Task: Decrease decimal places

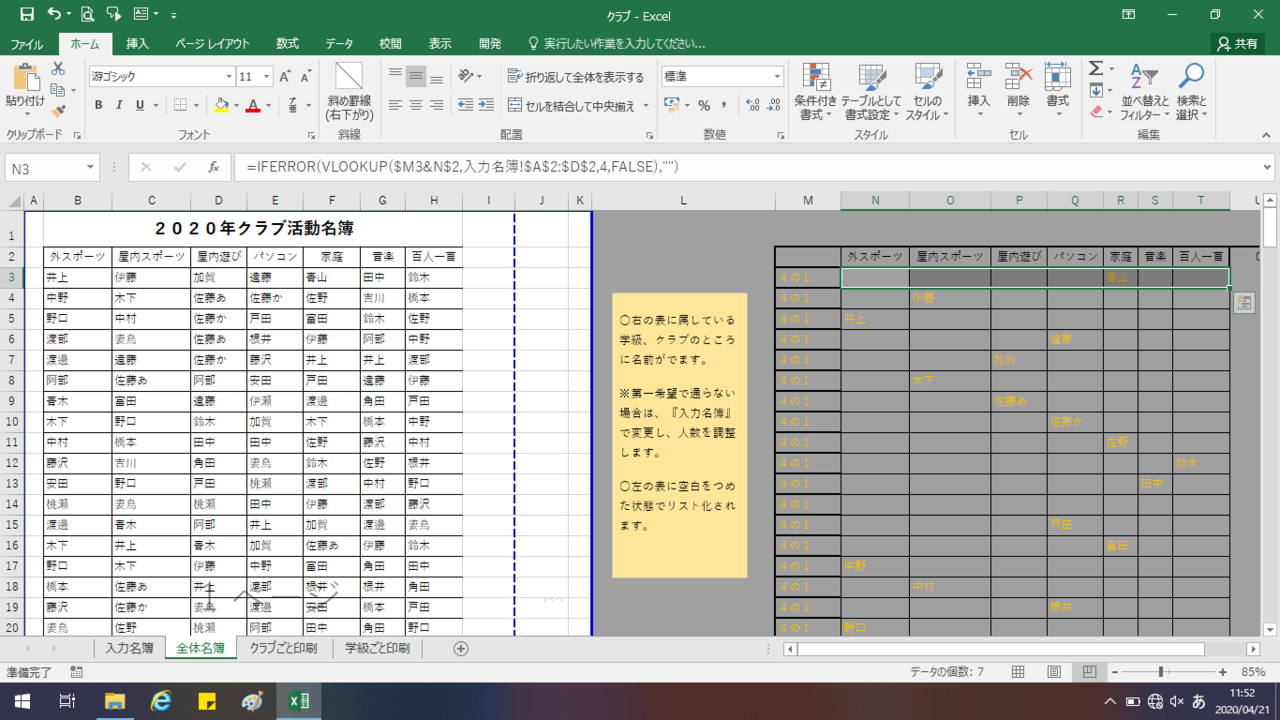Action: [773, 105]
